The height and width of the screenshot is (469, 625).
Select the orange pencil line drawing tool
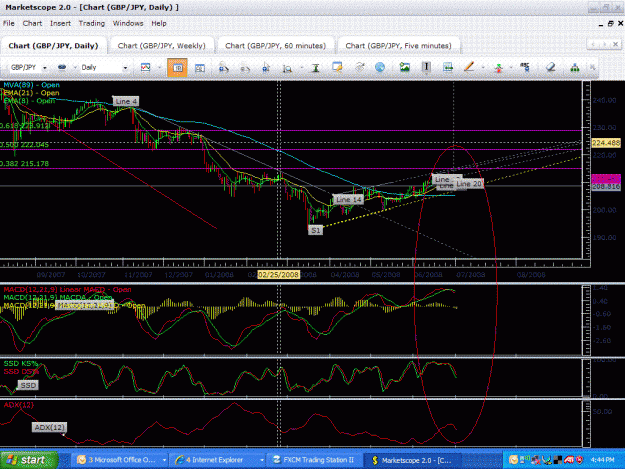[x=469, y=67]
